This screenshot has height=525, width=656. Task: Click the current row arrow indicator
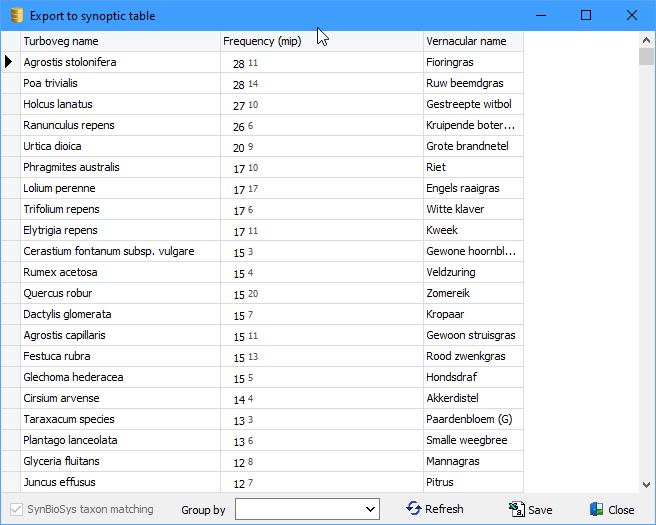pyautogui.click(x=10, y=62)
